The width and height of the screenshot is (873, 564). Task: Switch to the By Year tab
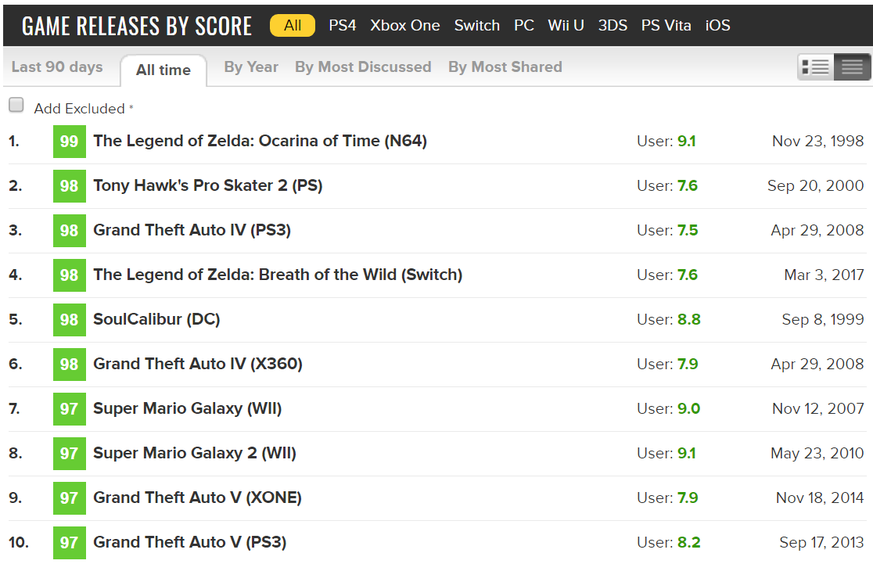[x=251, y=67]
